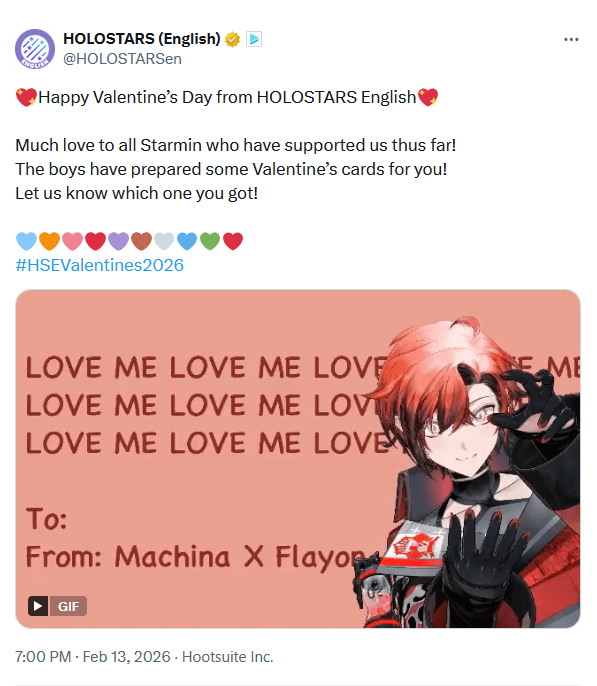The width and height of the screenshot is (597, 686).
Task: Click the sparkling heart emoji before Happy
Action: coord(26,97)
